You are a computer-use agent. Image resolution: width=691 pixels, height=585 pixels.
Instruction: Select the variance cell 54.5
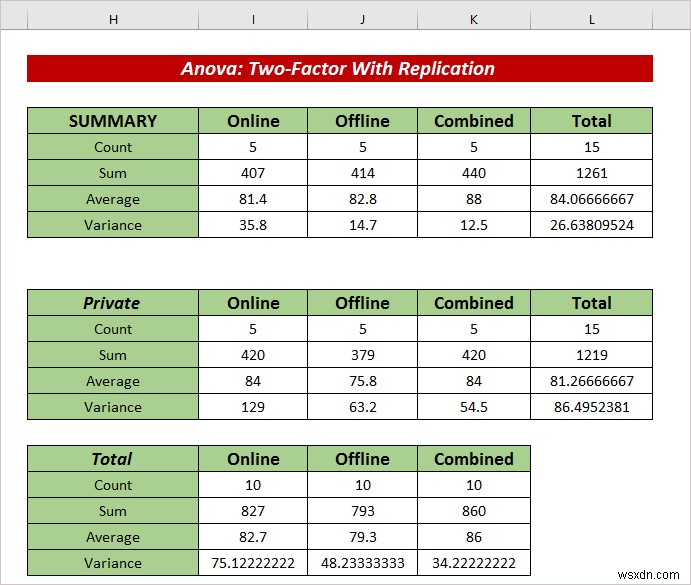[x=474, y=407]
